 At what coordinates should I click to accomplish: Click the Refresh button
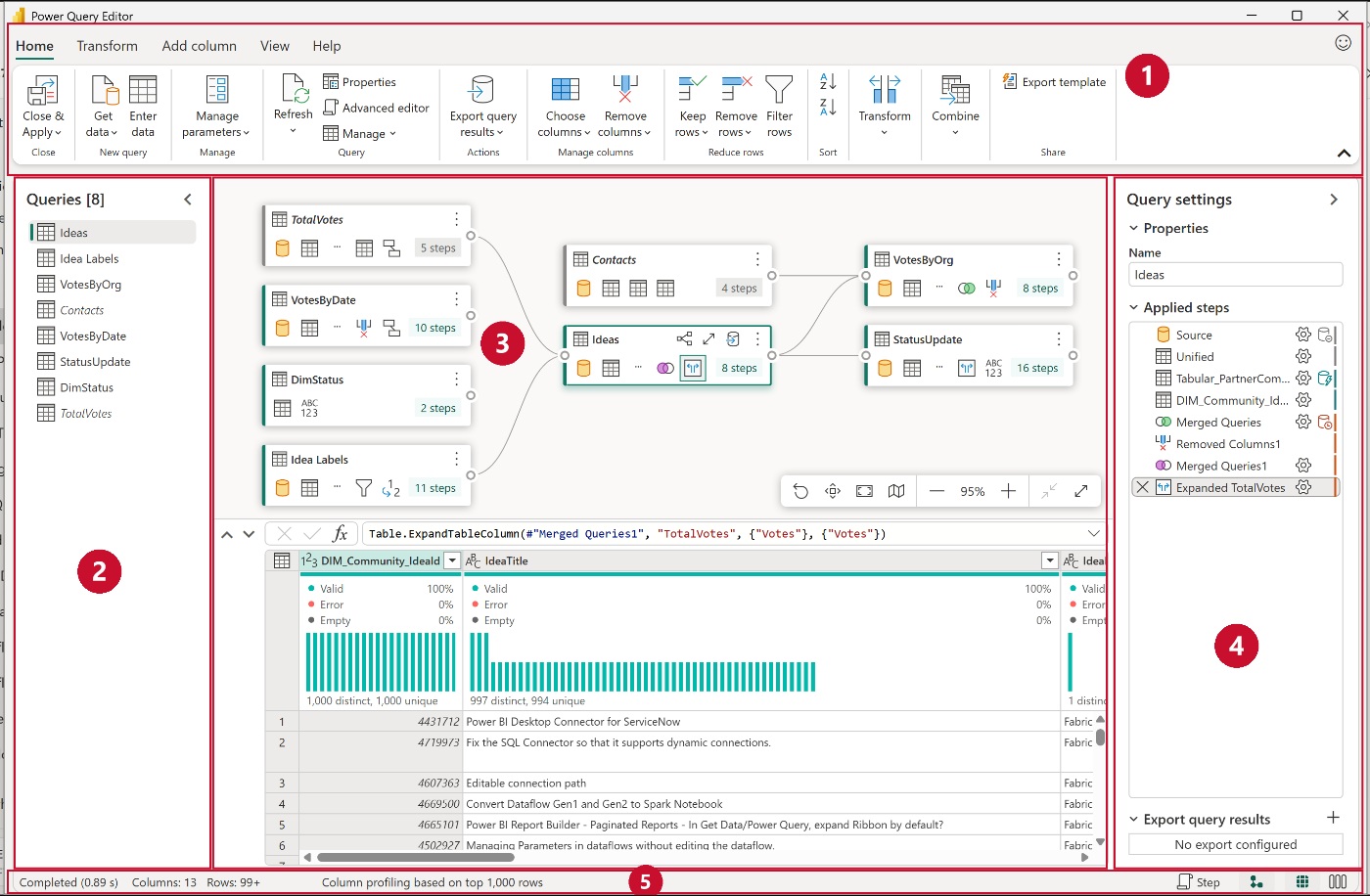pos(293,105)
